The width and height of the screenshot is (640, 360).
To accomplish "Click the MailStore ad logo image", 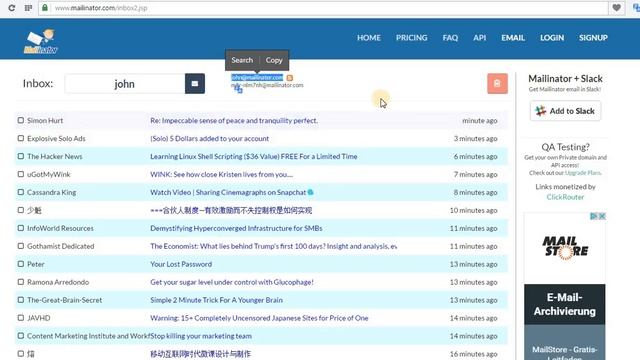I will click(565, 247).
